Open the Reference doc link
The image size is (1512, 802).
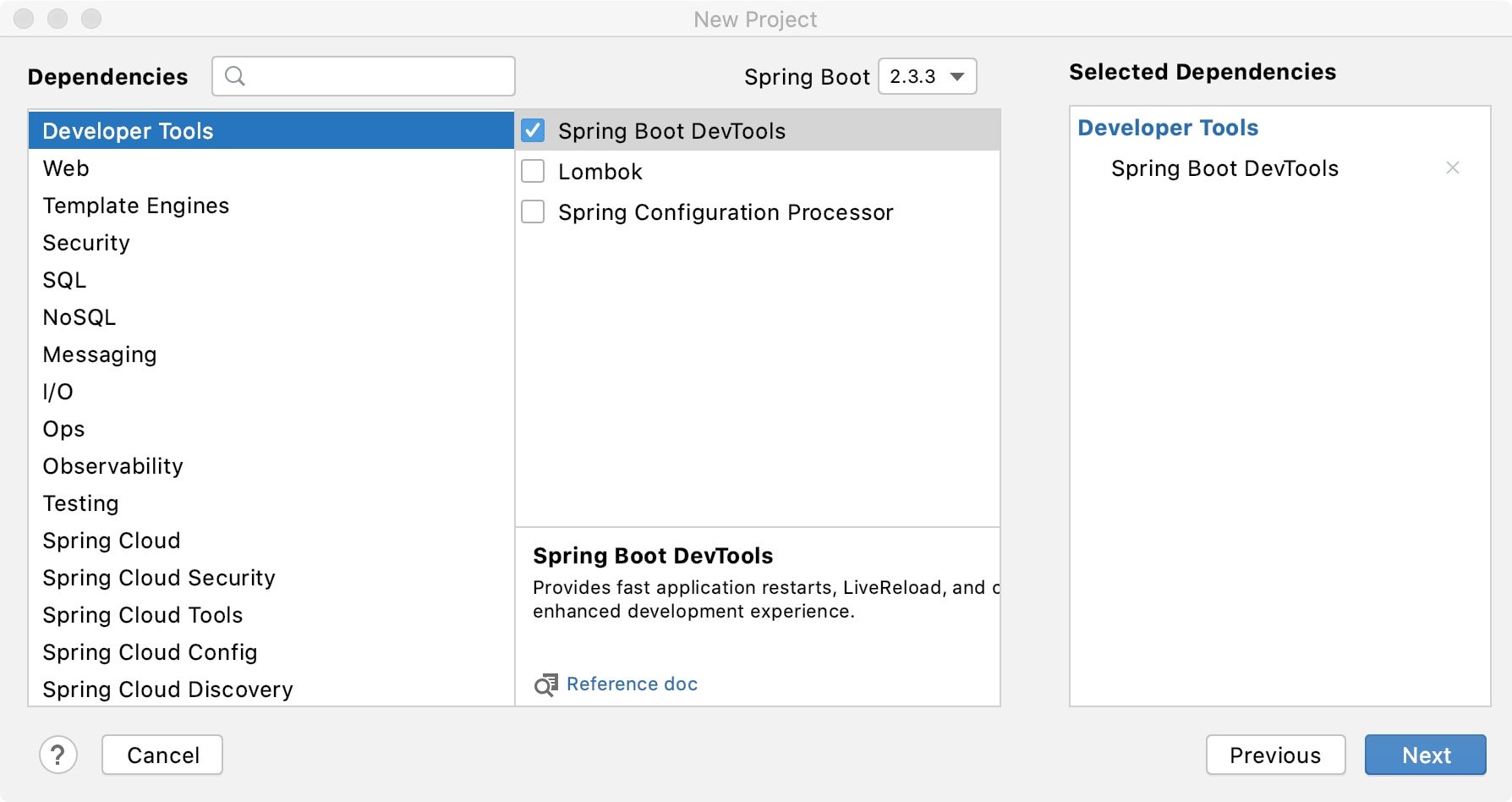click(632, 684)
